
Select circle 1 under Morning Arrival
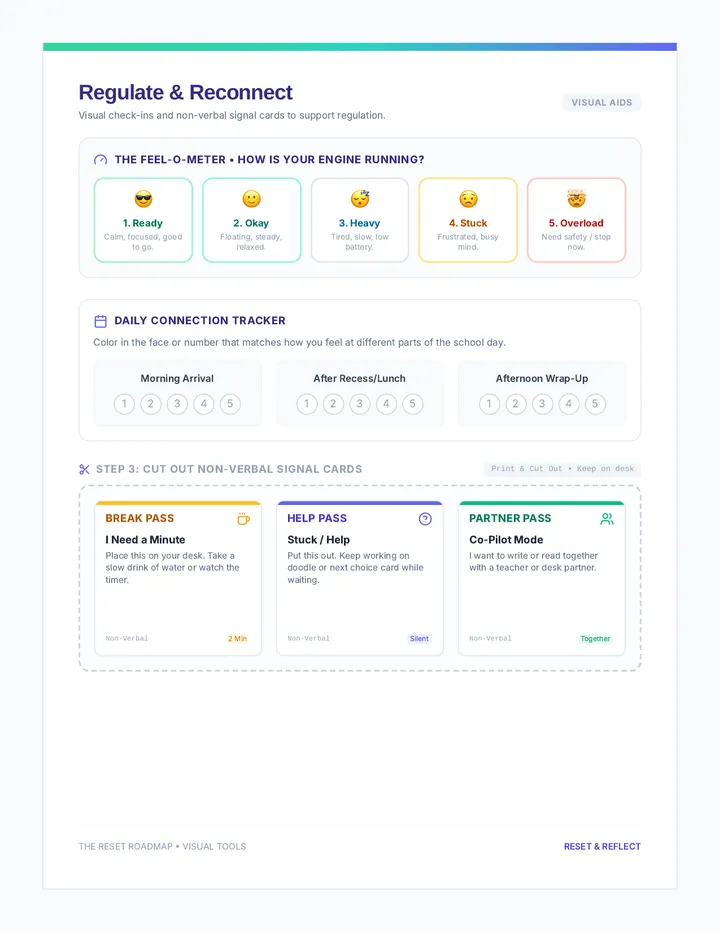(124, 404)
